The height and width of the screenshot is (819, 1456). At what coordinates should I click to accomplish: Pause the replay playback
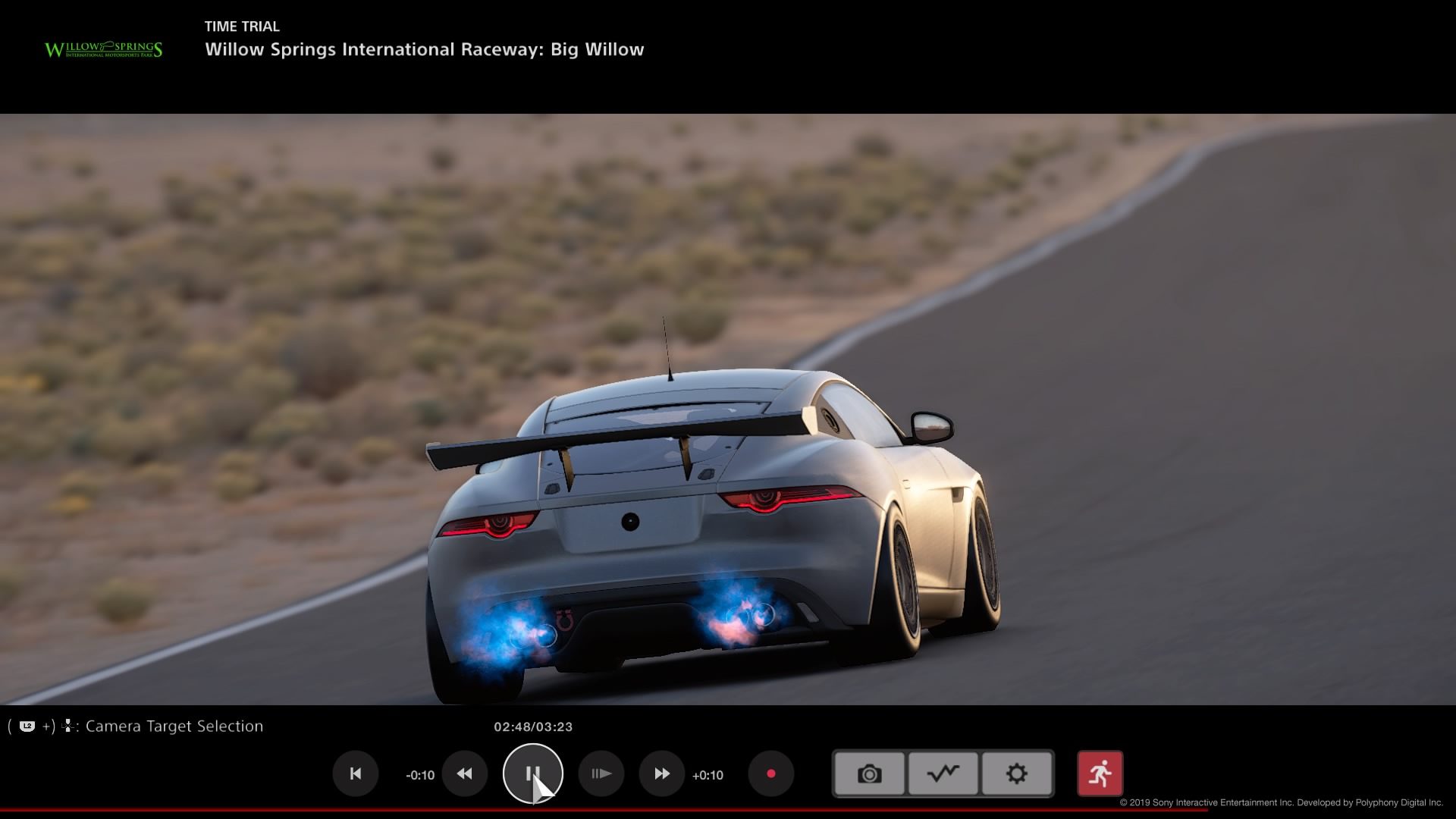(x=532, y=773)
